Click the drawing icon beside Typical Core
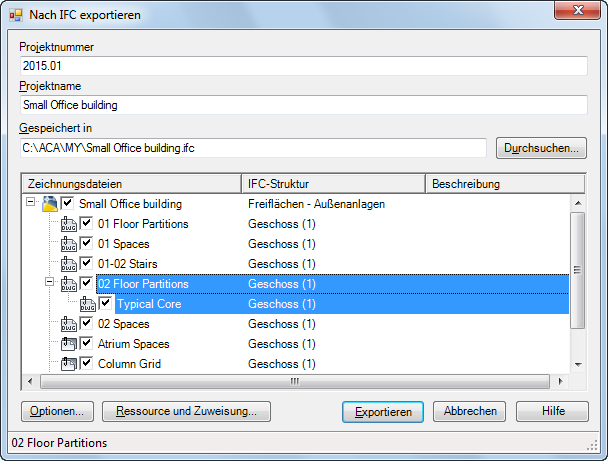This screenshot has height=461, width=608. pos(88,304)
